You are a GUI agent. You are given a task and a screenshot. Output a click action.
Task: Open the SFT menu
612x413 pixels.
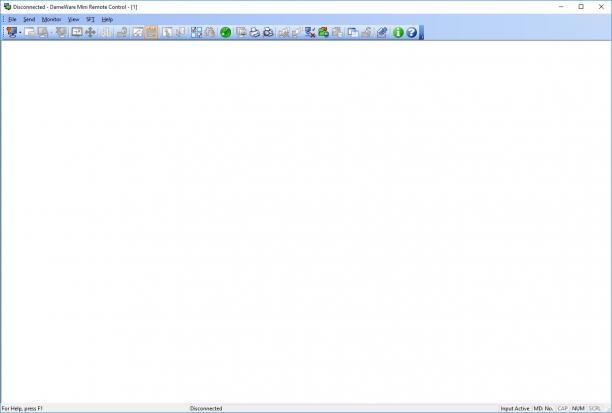click(x=90, y=19)
